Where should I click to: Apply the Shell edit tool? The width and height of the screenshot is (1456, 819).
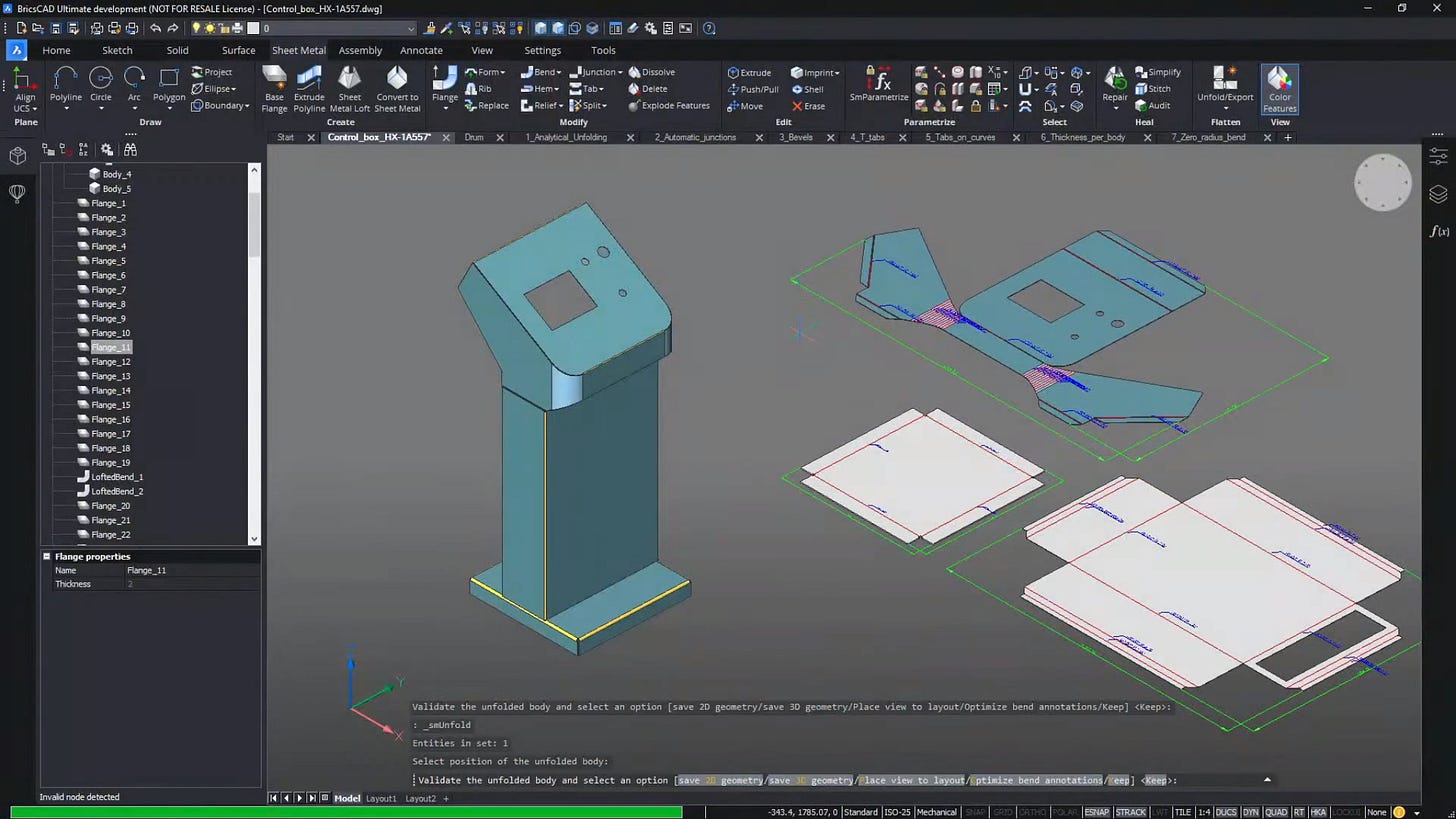coord(807,89)
